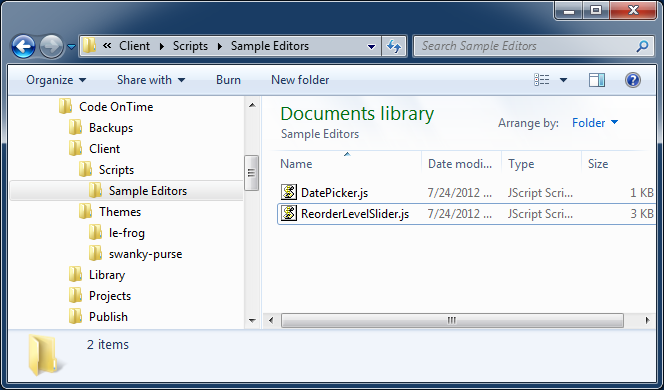The image size is (664, 390).
Task: Change your view with the view icon
Action: 542,80
